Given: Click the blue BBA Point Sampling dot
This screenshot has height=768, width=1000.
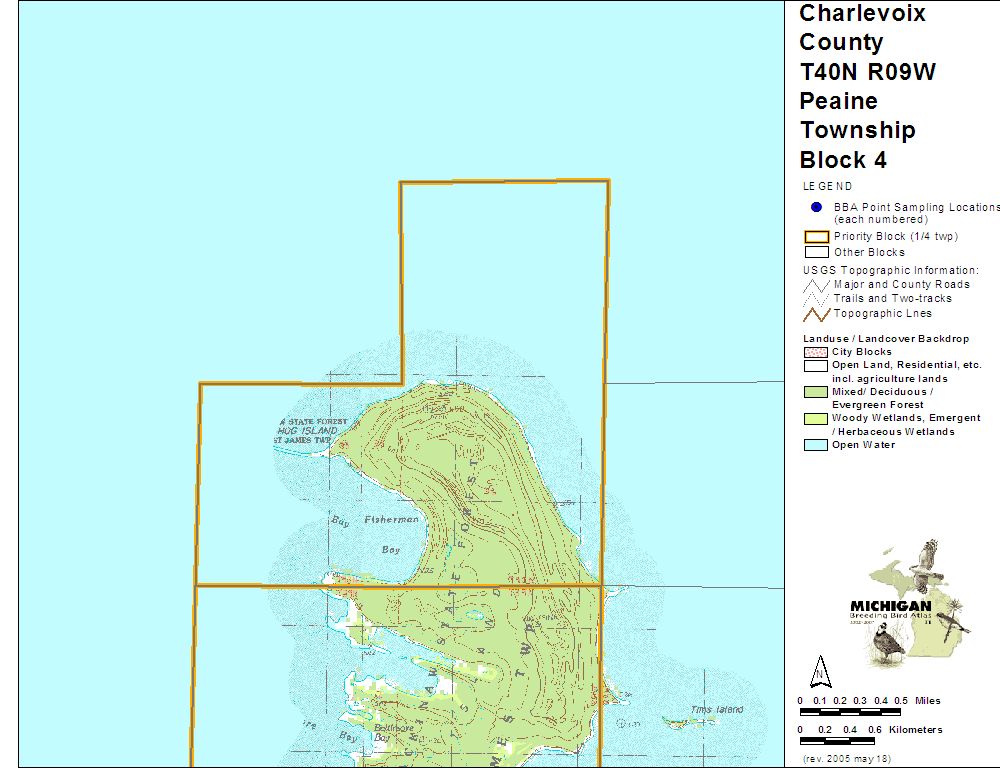Looking at the screenshot, I should (816, 207).
